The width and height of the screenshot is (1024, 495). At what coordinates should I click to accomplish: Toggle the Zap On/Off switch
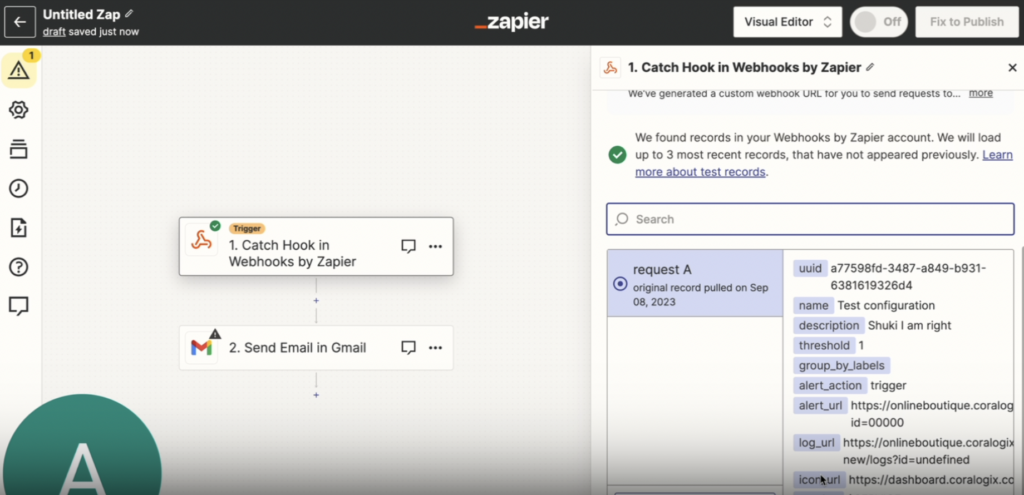[878, 22]
